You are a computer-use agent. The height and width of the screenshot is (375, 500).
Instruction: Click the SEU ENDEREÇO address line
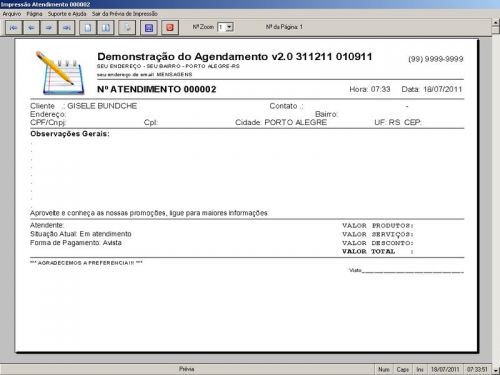[x=168, y=66]
